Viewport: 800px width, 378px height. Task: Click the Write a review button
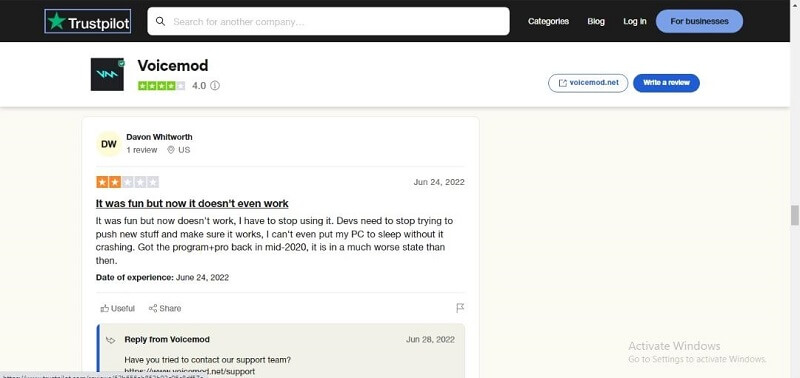(x=666, y=83)
